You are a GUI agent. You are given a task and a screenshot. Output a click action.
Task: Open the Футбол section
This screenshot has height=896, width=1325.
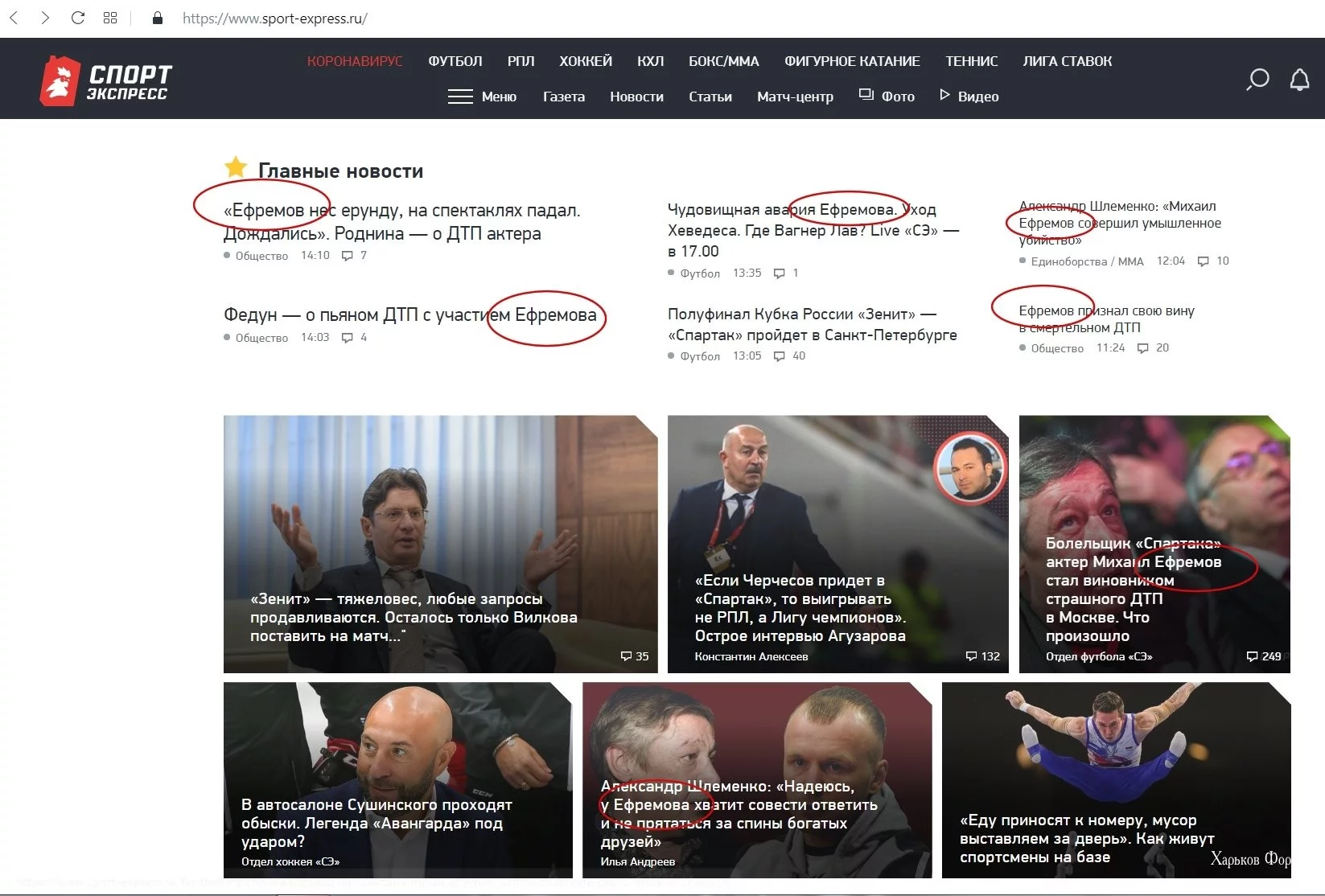click(x=455, y=61)
